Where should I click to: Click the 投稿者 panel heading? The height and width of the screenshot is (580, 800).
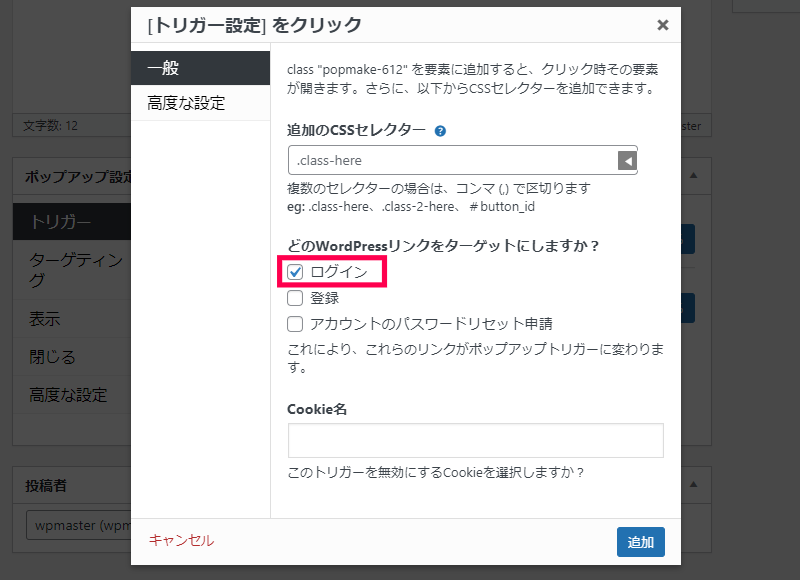point(46,486)
